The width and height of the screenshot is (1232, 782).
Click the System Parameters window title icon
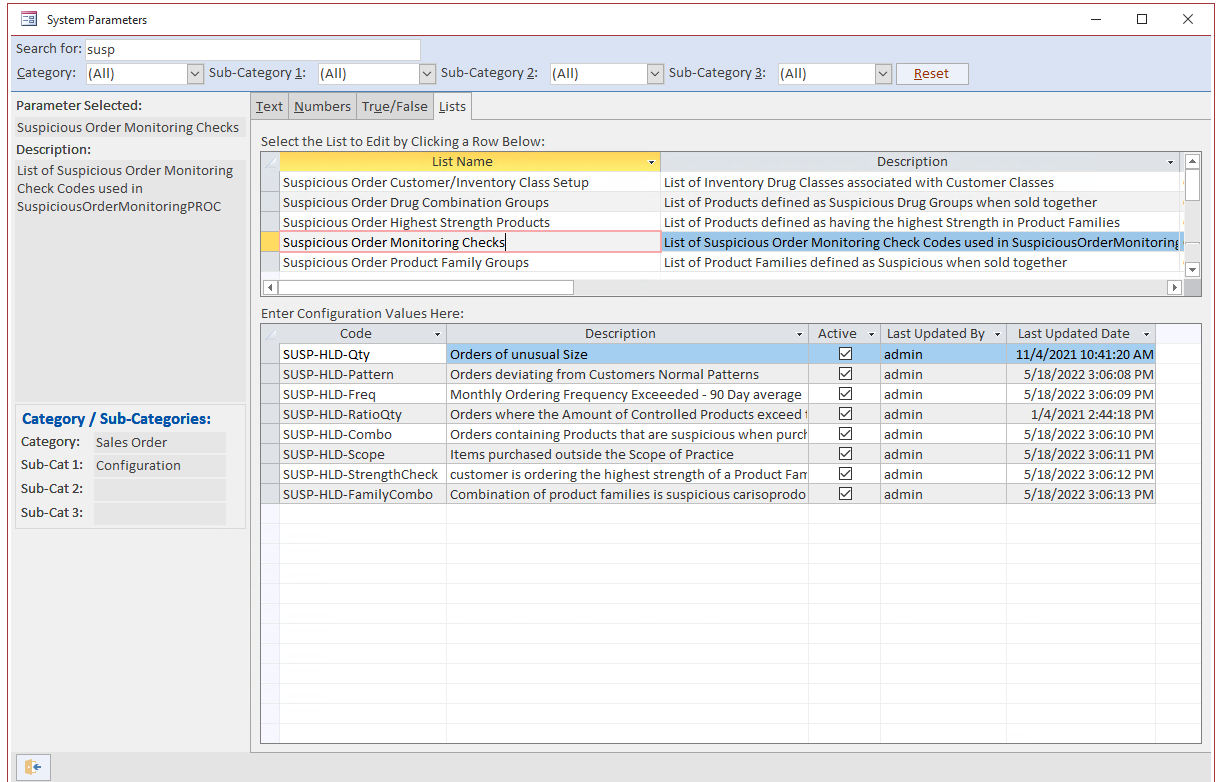tap(29, 19)
